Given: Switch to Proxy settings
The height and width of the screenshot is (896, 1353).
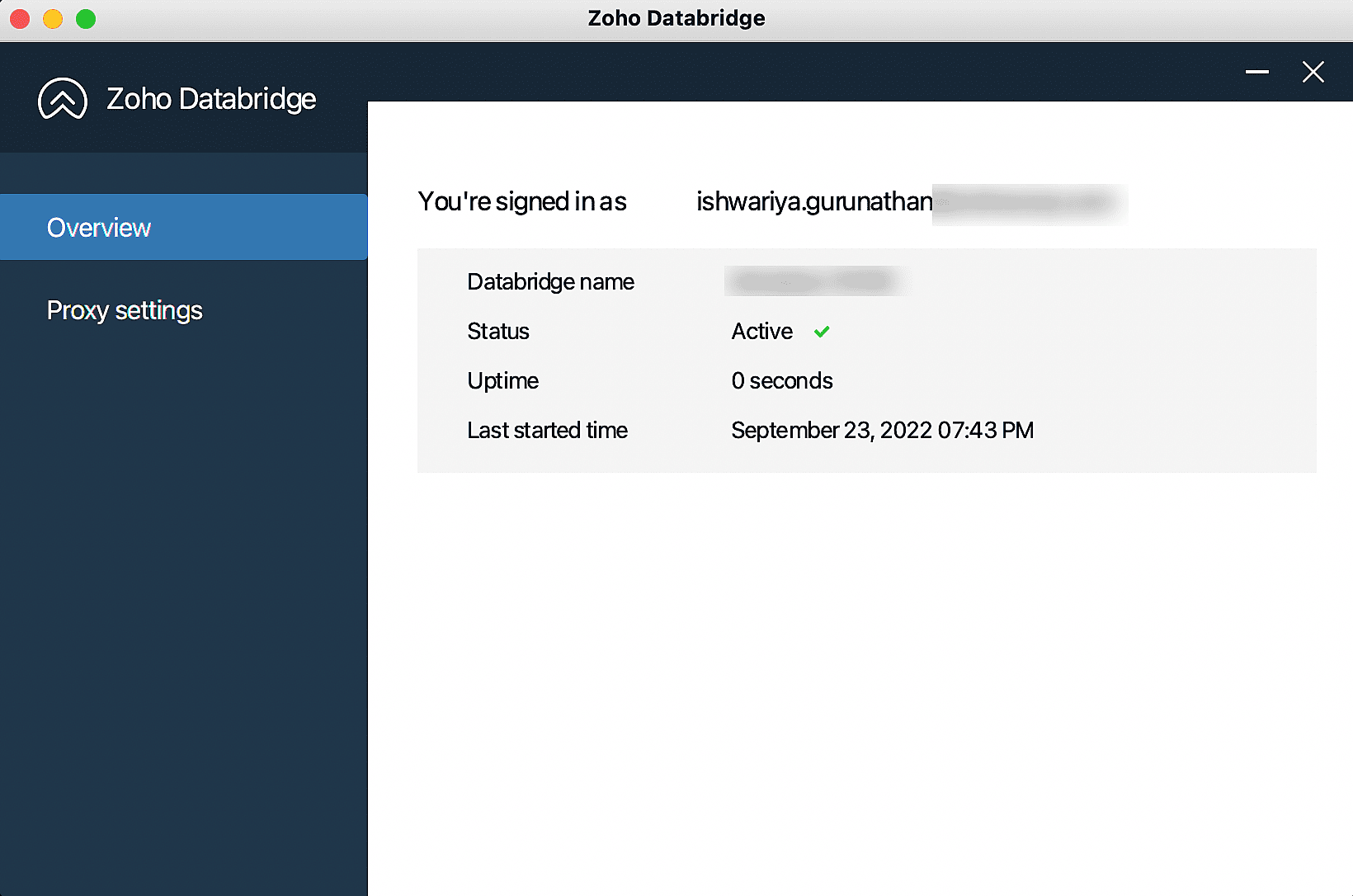Looking at the screenshot, I should [125, 310].
